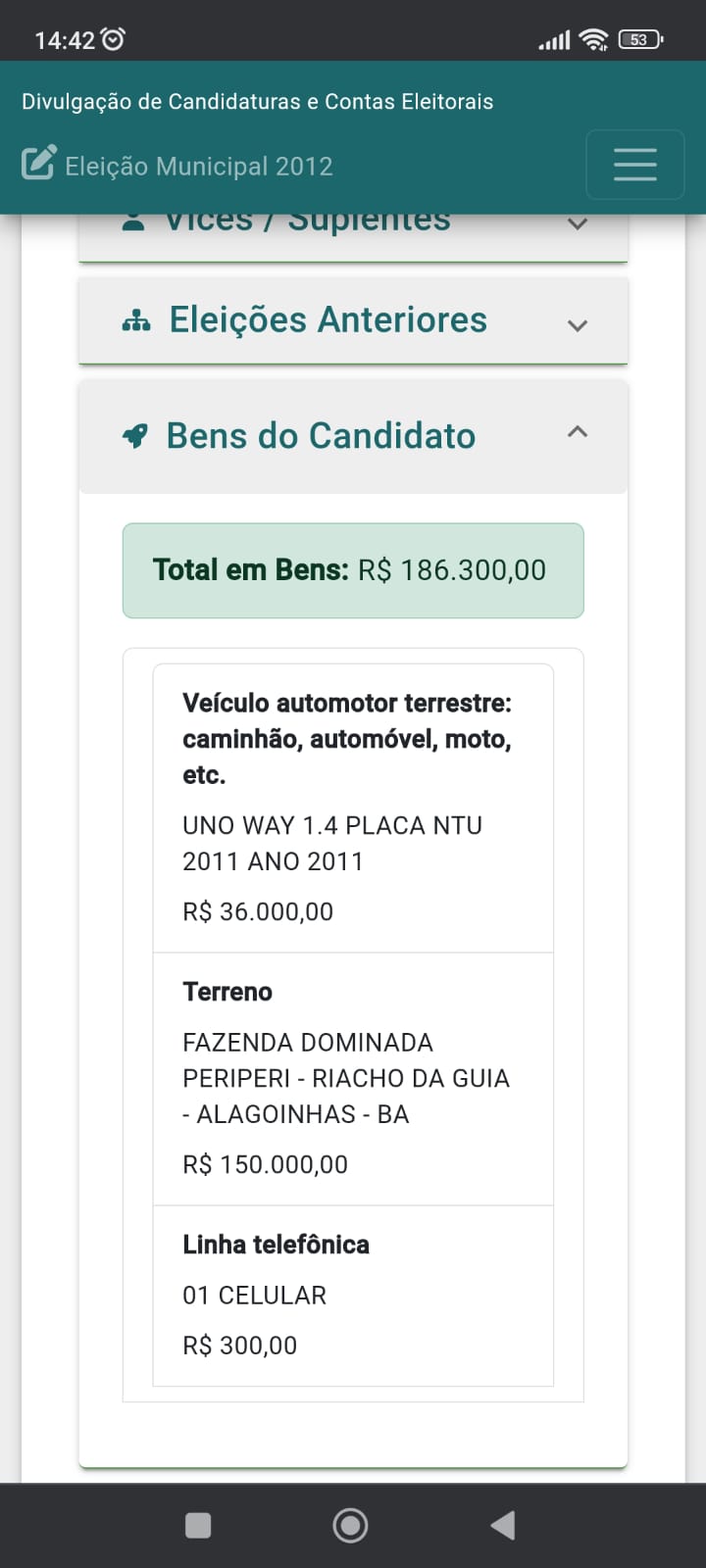The width and height of the screenshot is (706, 1568).
Task: Select the Linha telefônica asset entry
Action: [353, 1295]
